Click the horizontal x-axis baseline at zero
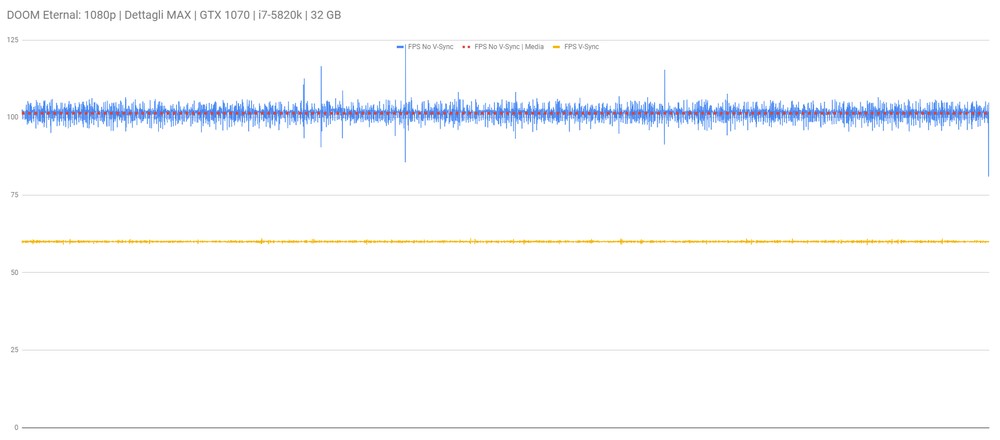This screenshot has width=1000, height=440. tap(505, 427)
